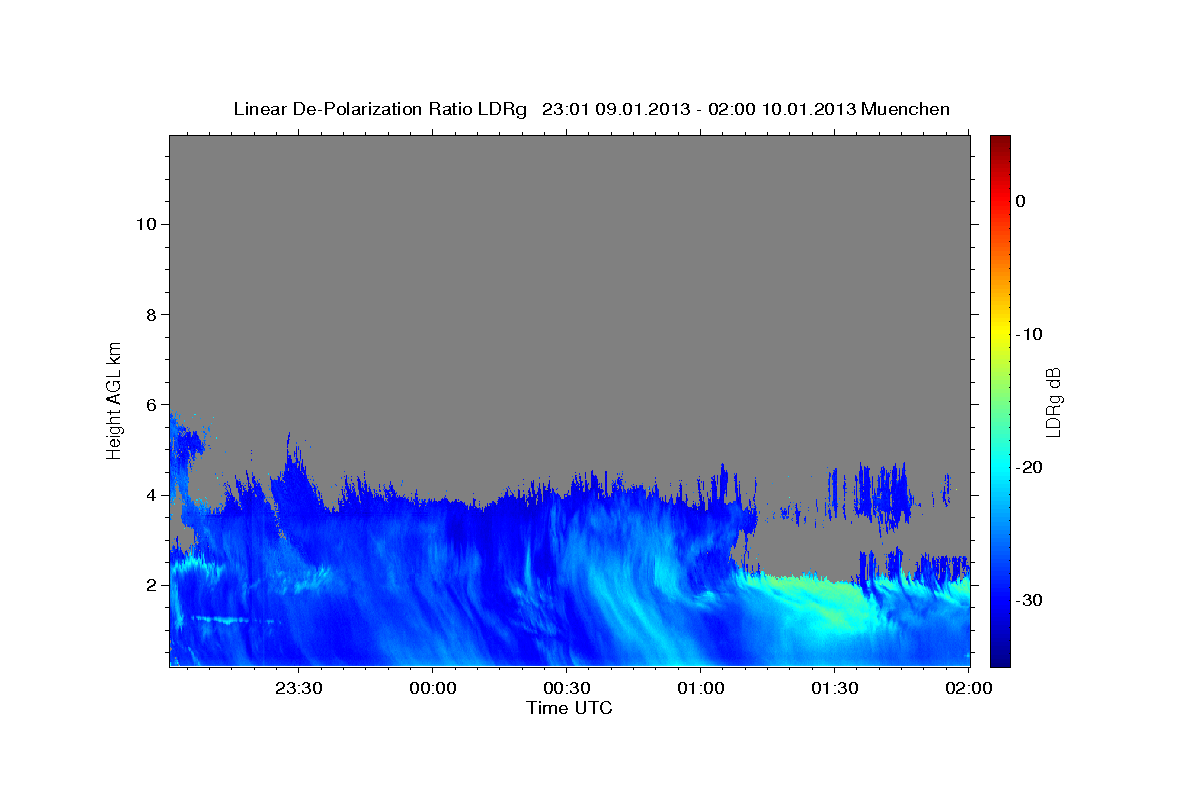1200x800 pixels.
Task: Click the plot title 'Linear De-Polarization Ratio LDRg'
Action: pyautogui.click(x=380, y=109)
